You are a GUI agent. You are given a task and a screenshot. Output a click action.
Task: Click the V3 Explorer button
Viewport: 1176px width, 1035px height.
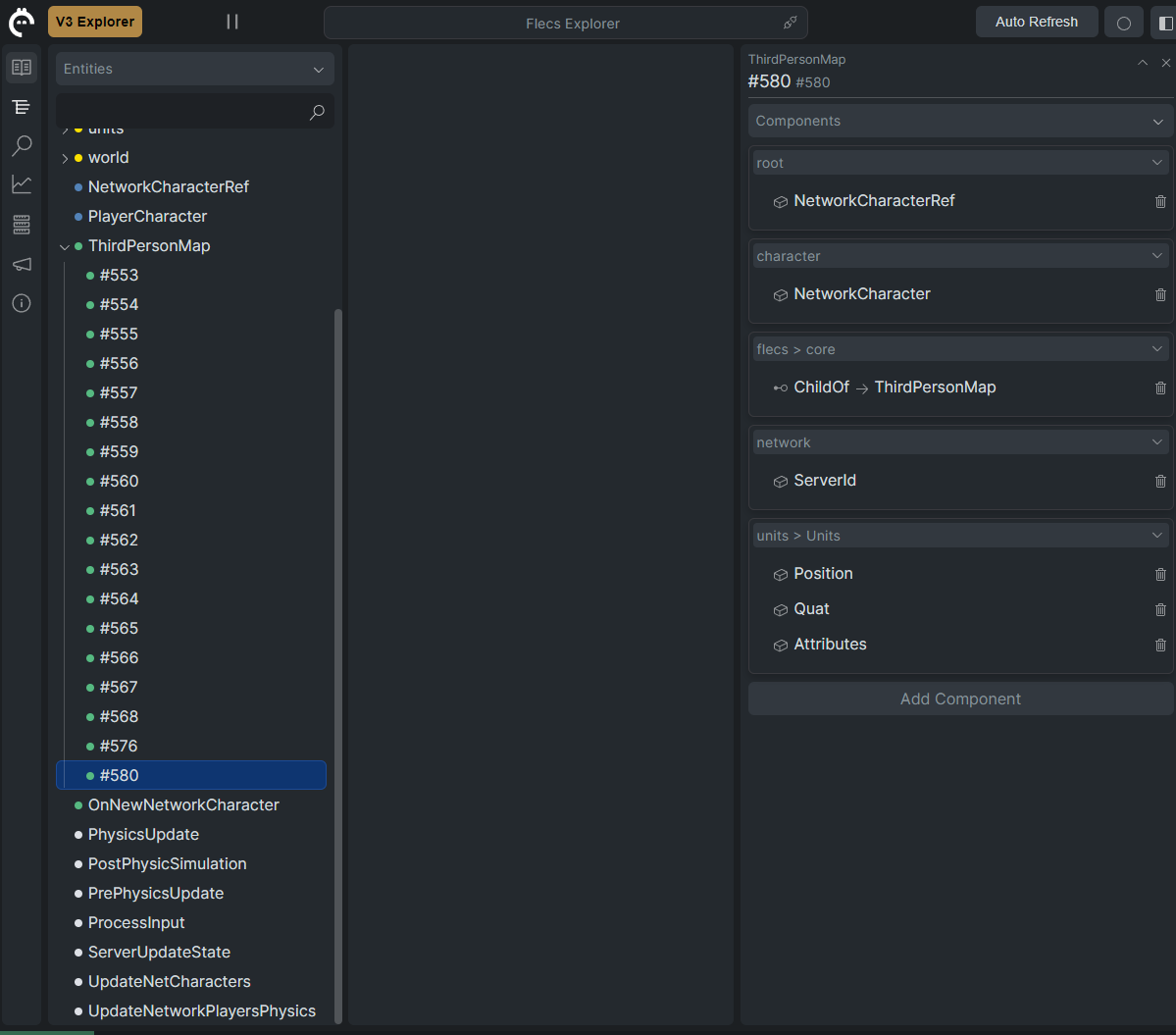click(95, 22)
